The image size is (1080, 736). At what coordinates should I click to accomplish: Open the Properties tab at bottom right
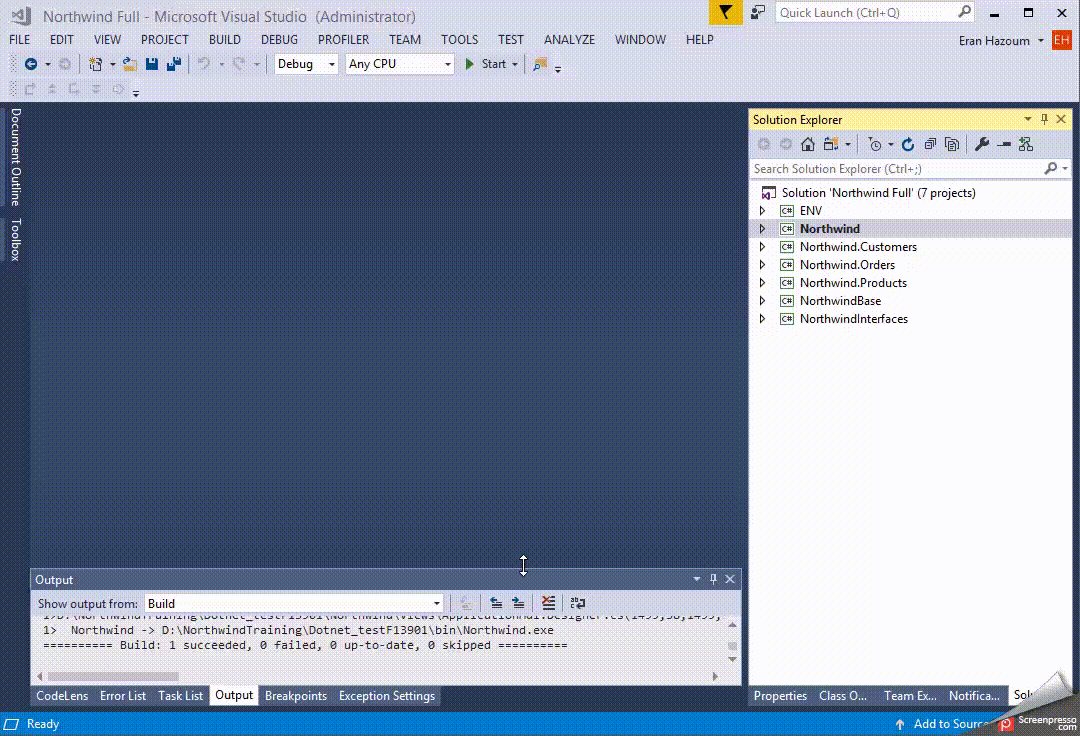[x=780, y=696]
